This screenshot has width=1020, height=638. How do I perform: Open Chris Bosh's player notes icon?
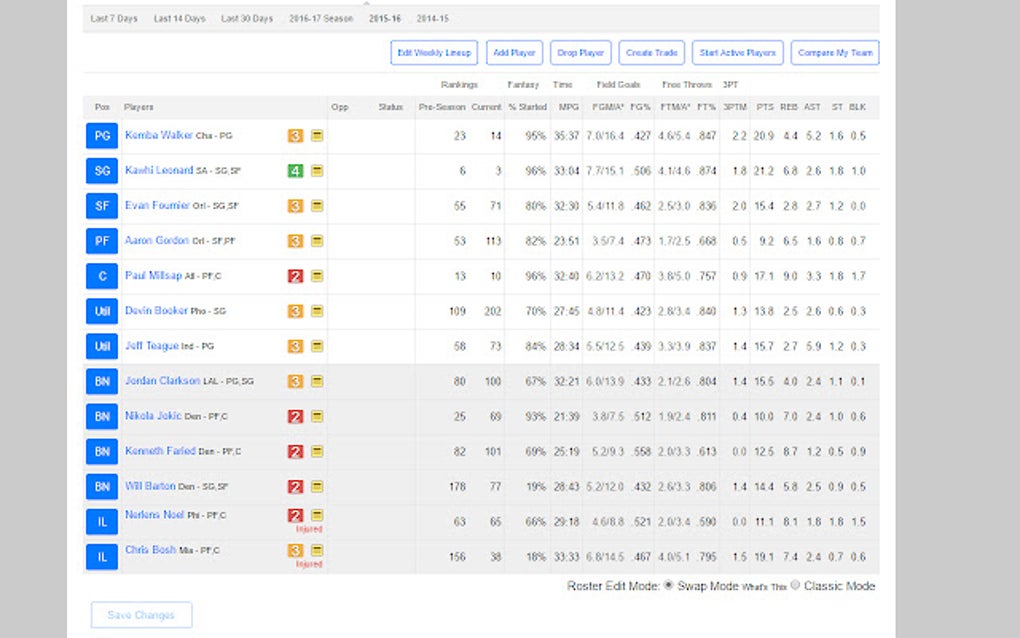pyautogui.click(x=315, y=551)
